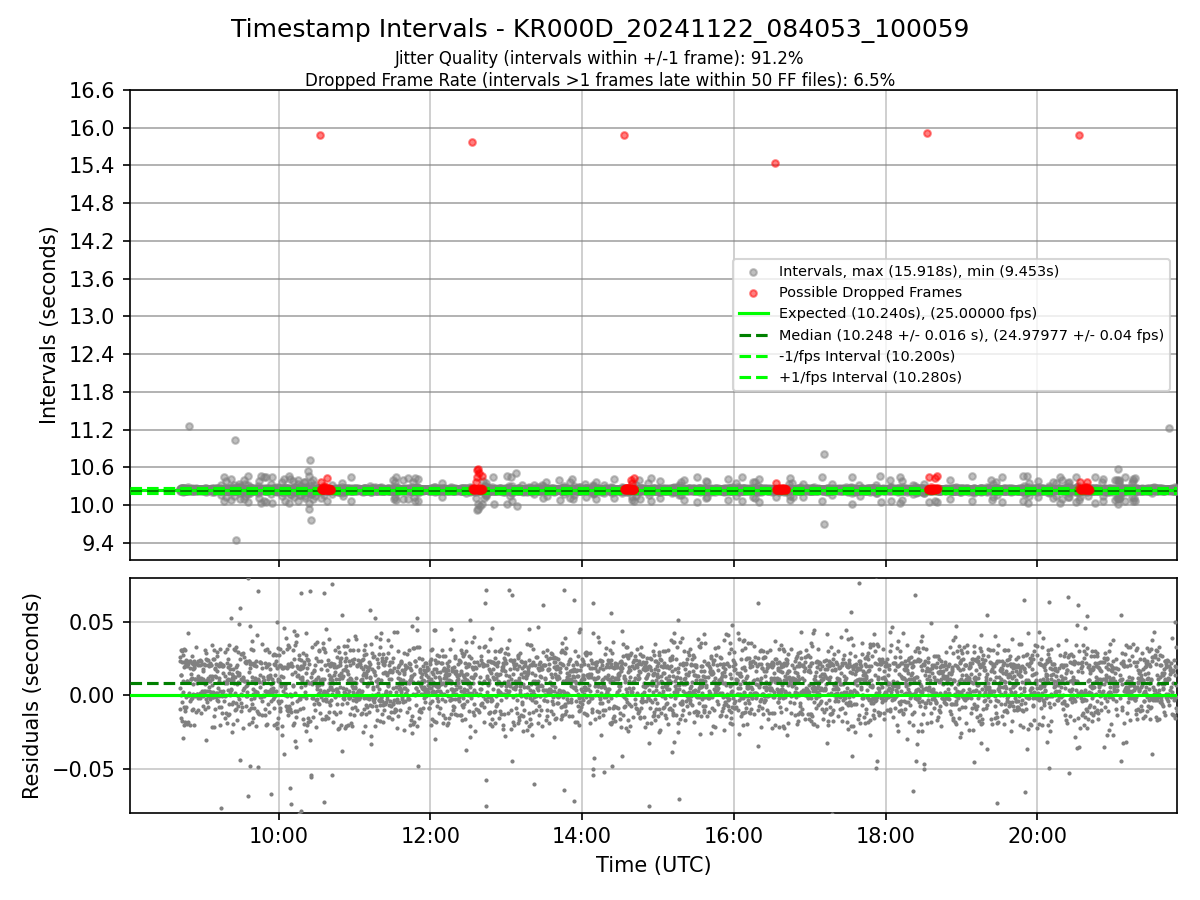Click the lowest gray interval point near 9.4s
Screen dimensions: 1200x900
pyautogui.click(x=236, y=540)
